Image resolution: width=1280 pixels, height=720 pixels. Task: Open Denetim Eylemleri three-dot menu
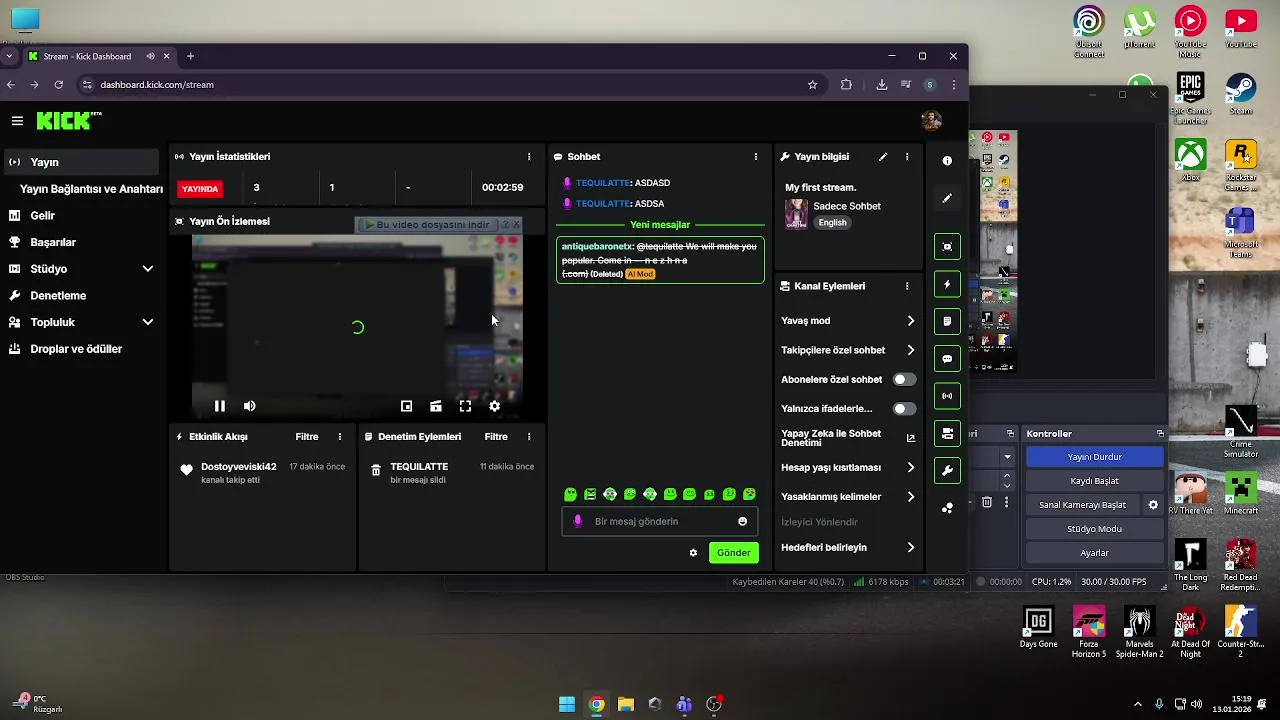pyautogui.click(x=529, y=437)
